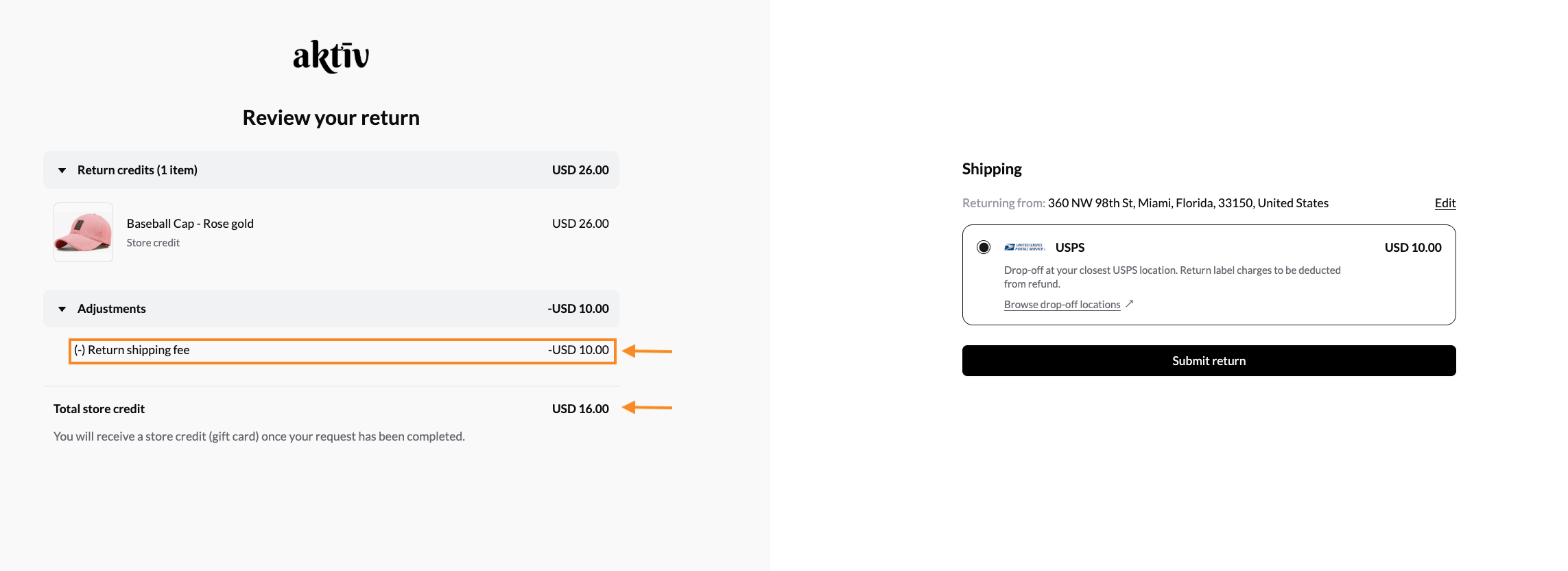Viewport: 1568px width, 571px height.
Task: Click the Return shipping fee line
Action: [139, 350]
